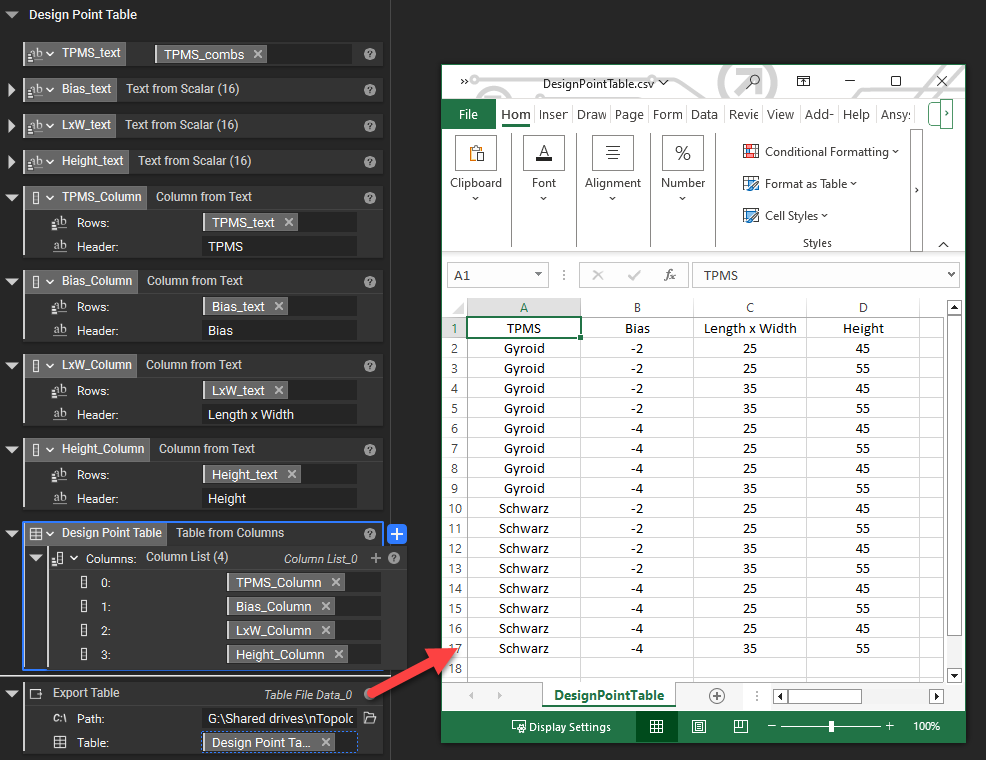
Task: Add item to Column List with plus
Action: tap(376, 558)
